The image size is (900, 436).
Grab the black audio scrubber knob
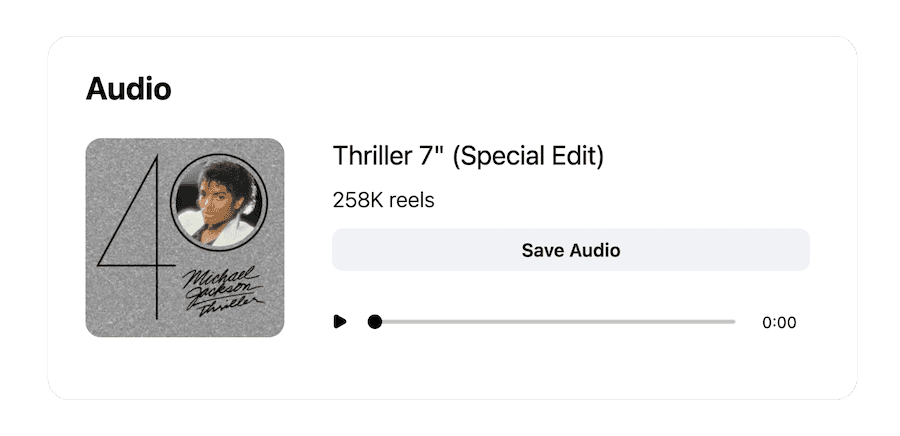(375, 322)
